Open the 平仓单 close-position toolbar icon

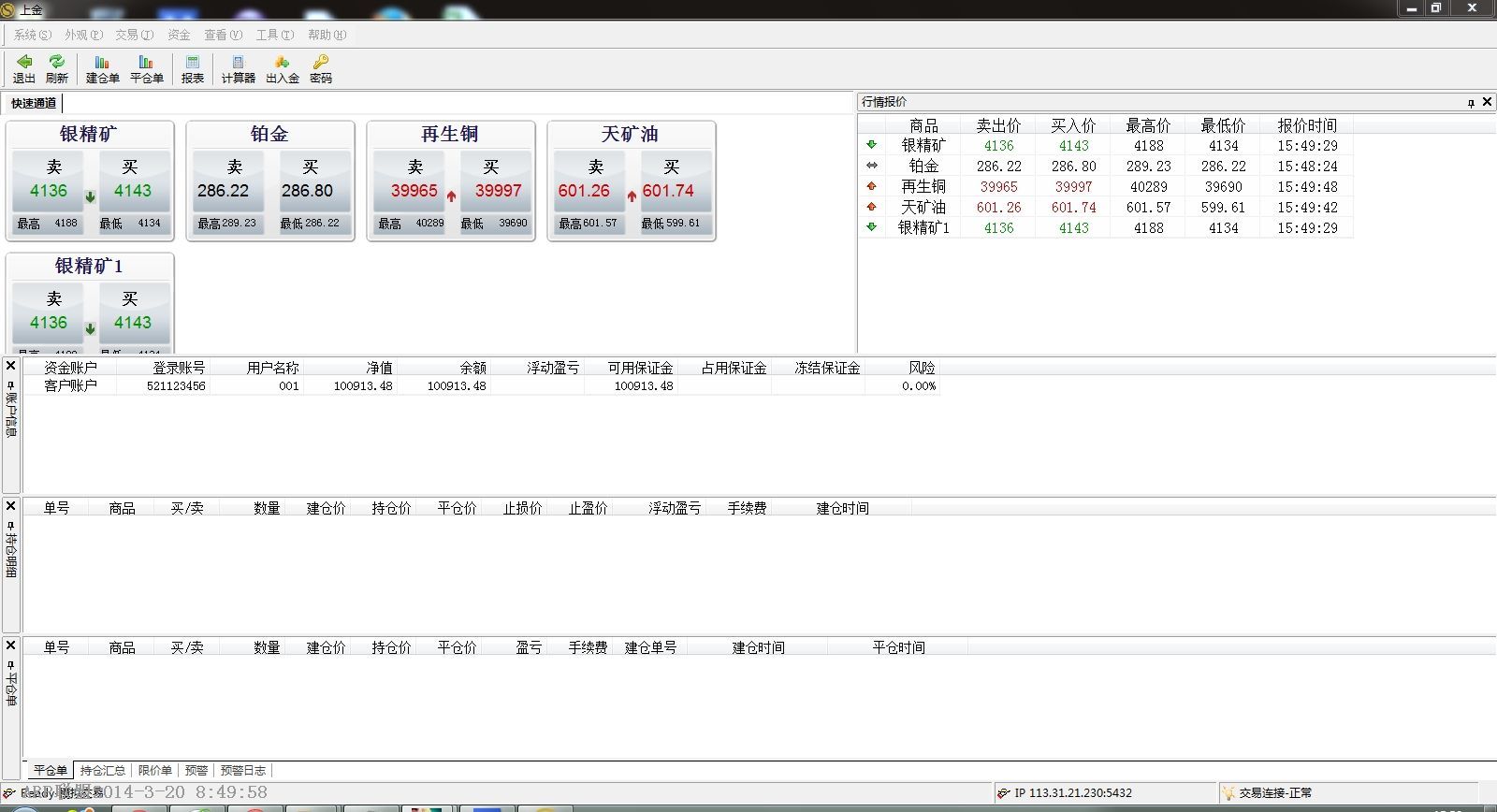tap(146, 68)
